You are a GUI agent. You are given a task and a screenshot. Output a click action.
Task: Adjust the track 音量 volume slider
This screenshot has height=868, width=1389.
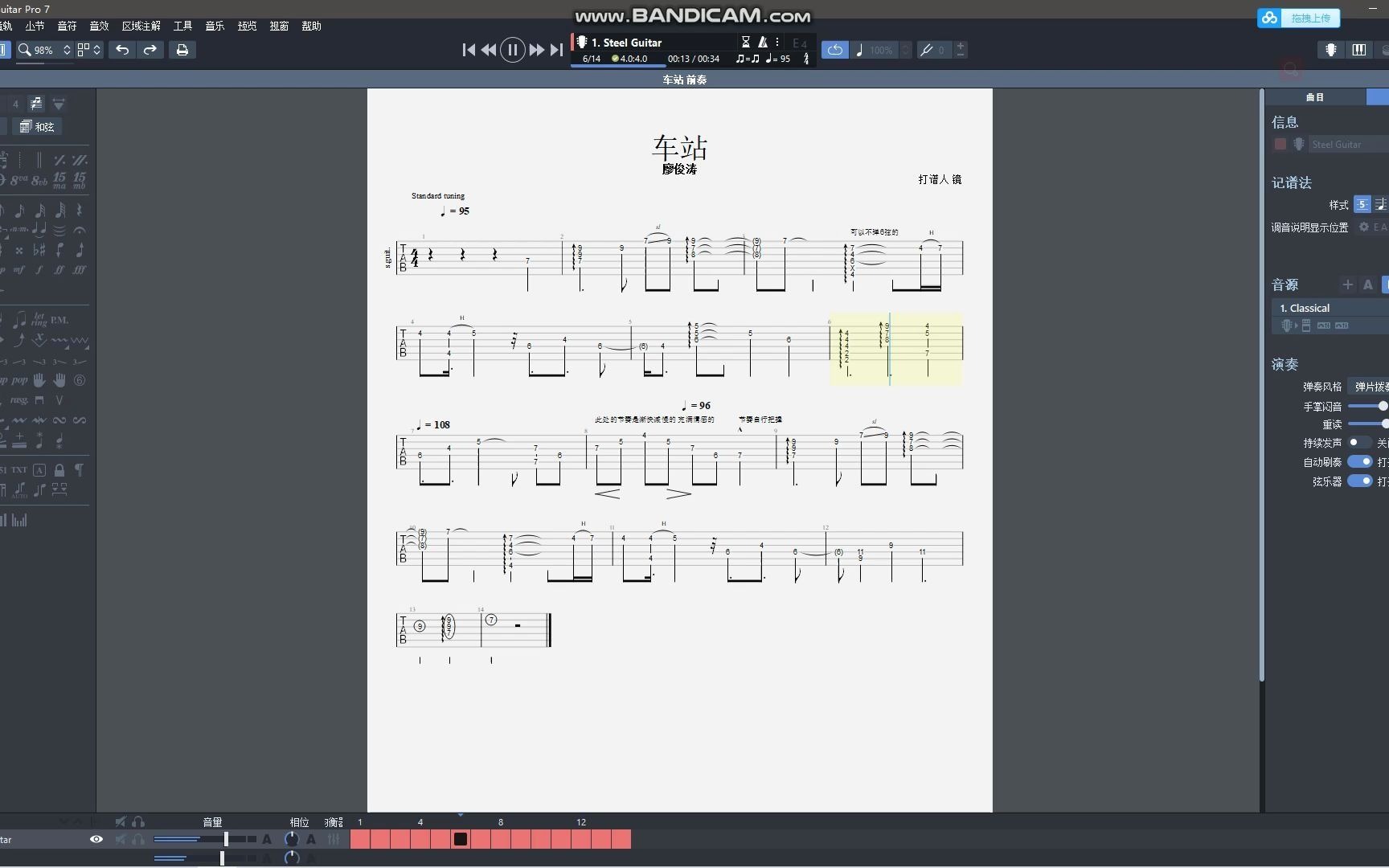tap(204, 839)
